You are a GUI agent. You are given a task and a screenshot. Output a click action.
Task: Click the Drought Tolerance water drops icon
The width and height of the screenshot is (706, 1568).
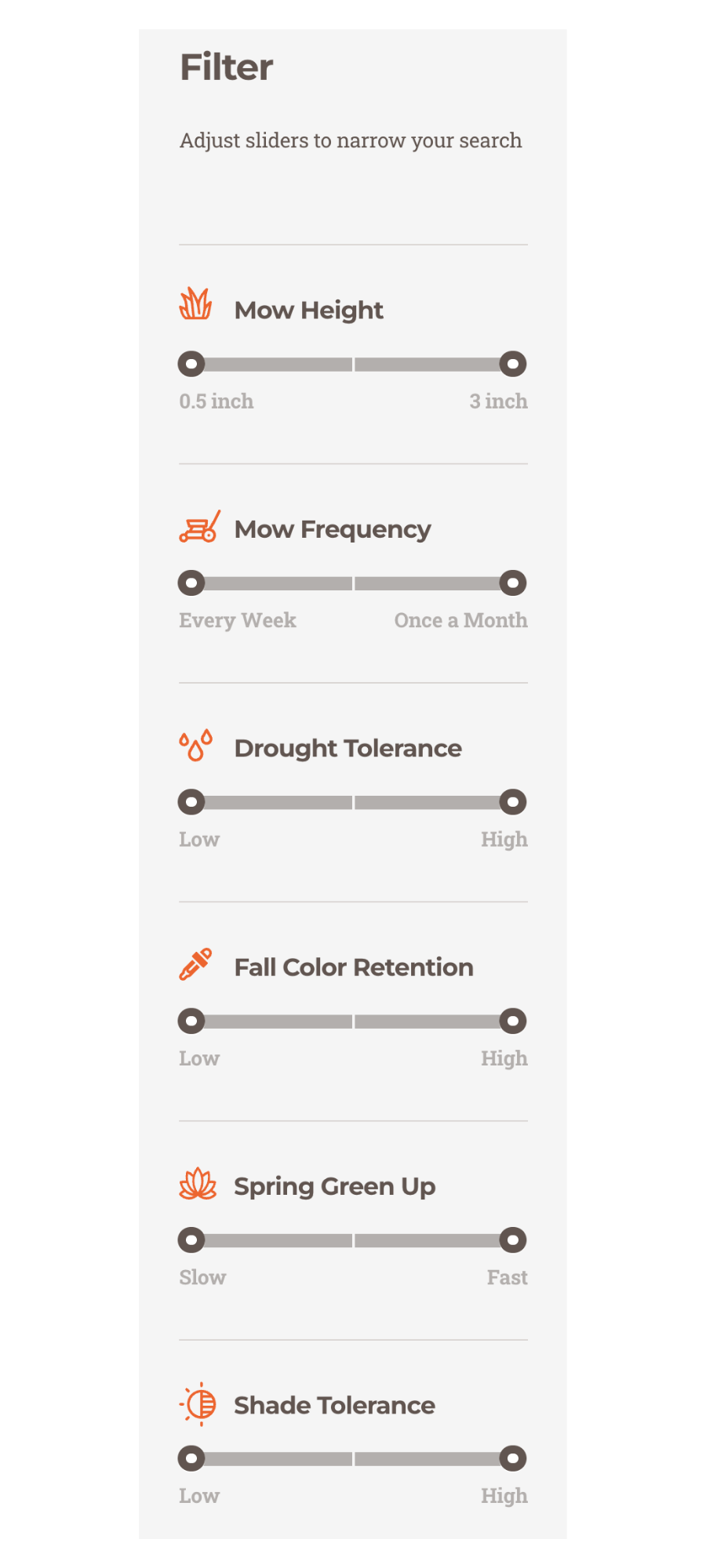point(195,746)
